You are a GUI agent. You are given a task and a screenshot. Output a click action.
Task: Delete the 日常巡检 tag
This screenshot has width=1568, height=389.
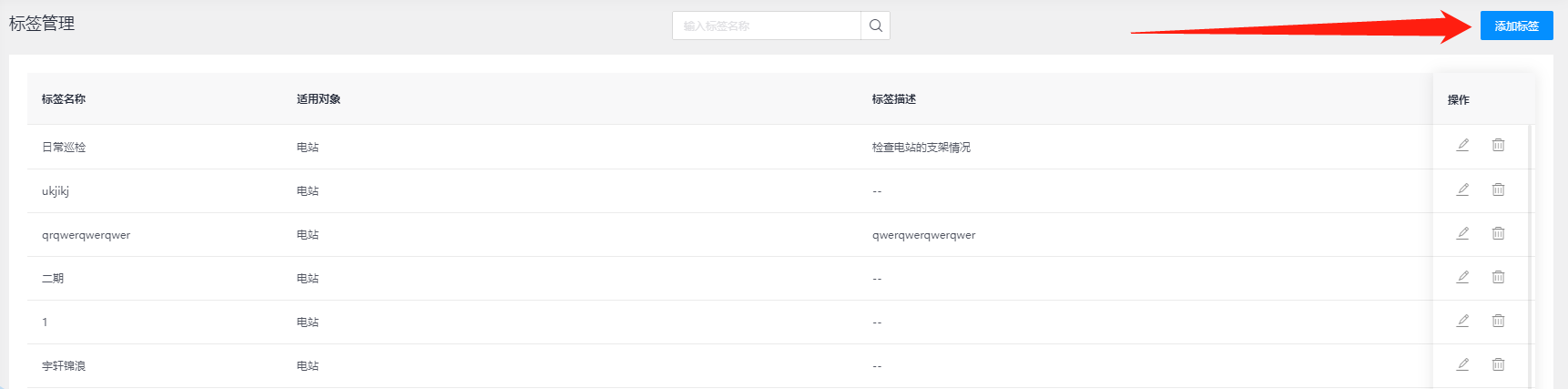[1498, 145]
